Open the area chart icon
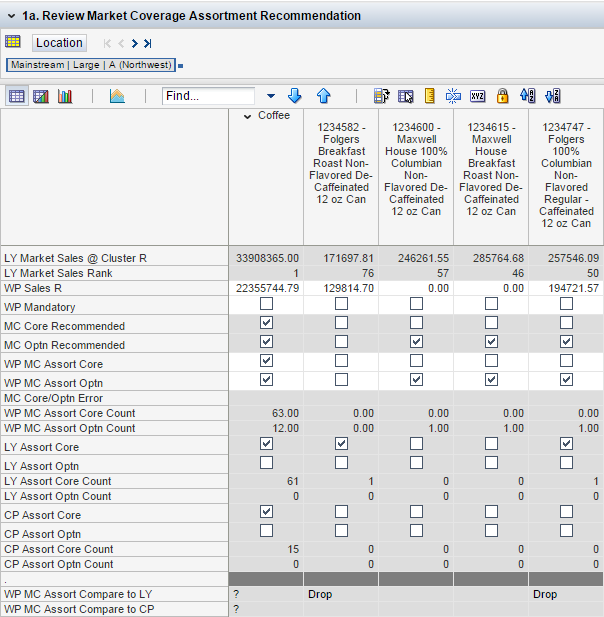This screenshot has height=617, width=604. (x=117, y=96)
